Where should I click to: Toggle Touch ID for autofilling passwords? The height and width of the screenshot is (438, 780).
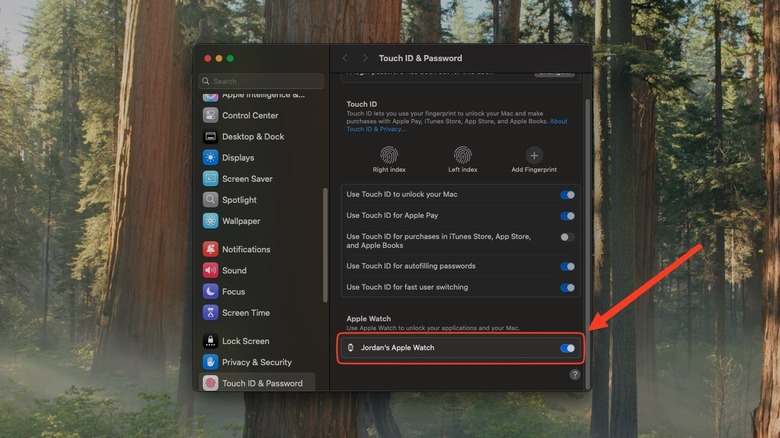point(567,267)
